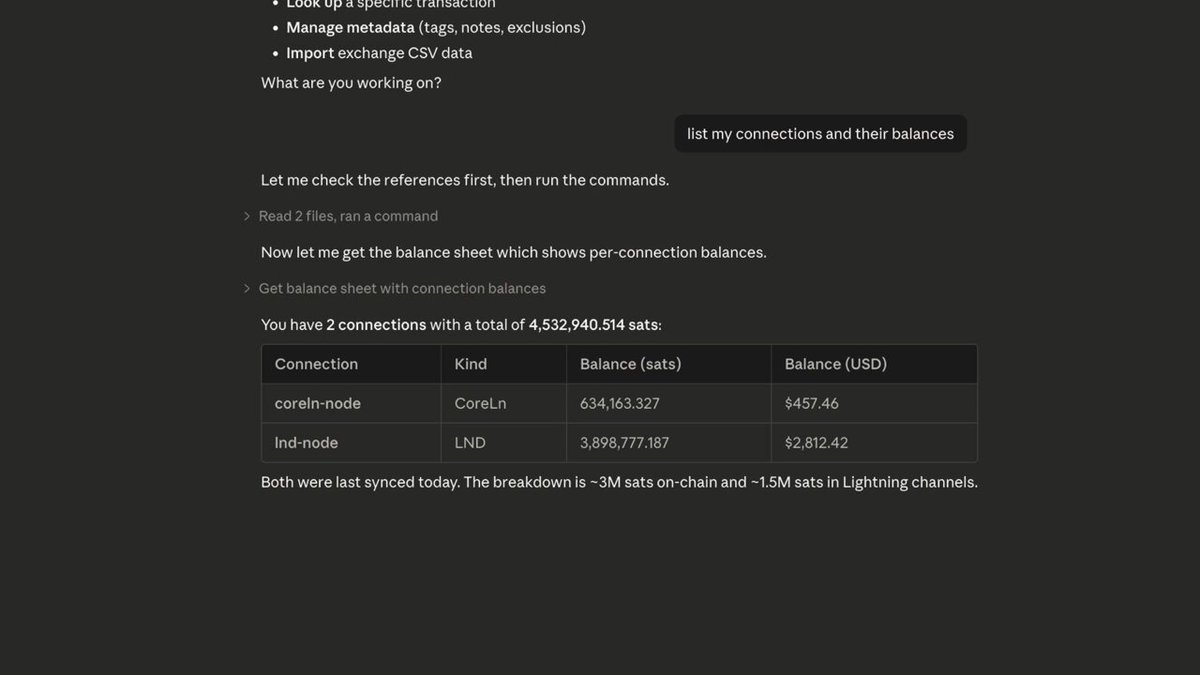
Task: Open the "Read 2 files, ran a command" summary
Action: [348, 216]
